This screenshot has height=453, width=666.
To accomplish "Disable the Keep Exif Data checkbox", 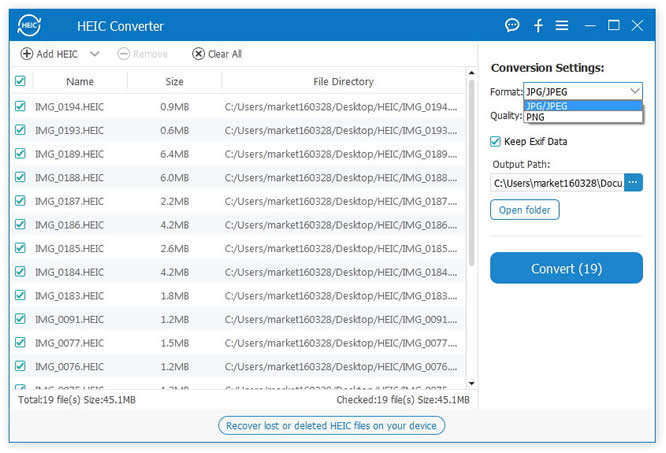I will pos(496,142).
